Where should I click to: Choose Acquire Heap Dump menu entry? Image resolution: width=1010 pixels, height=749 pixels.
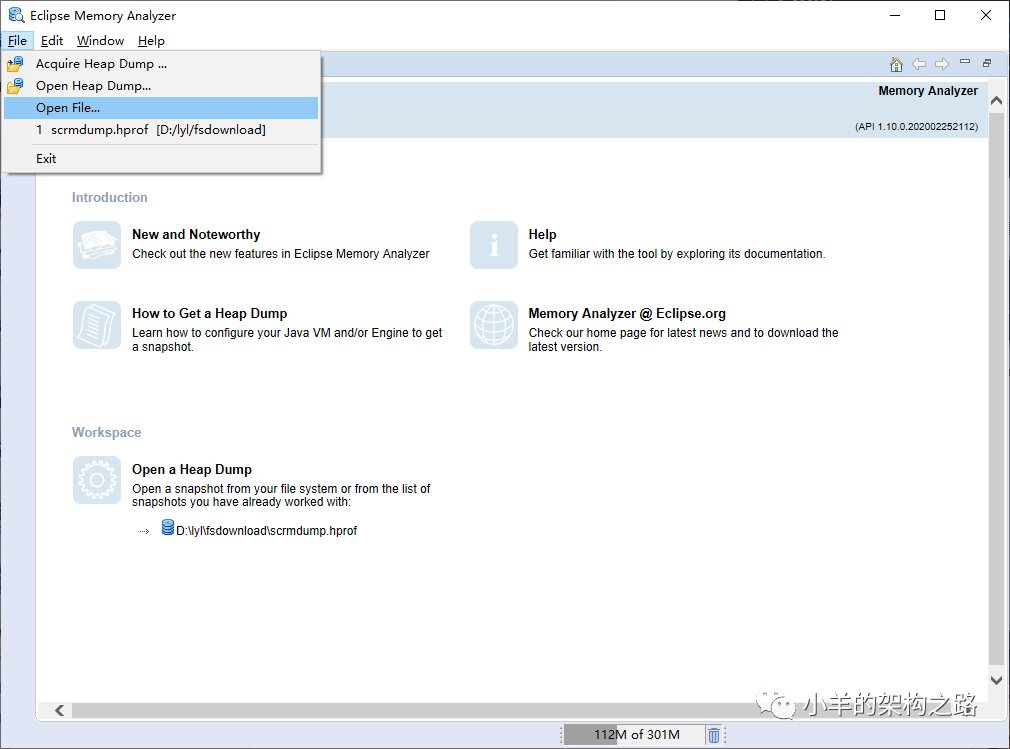point(161,64)
